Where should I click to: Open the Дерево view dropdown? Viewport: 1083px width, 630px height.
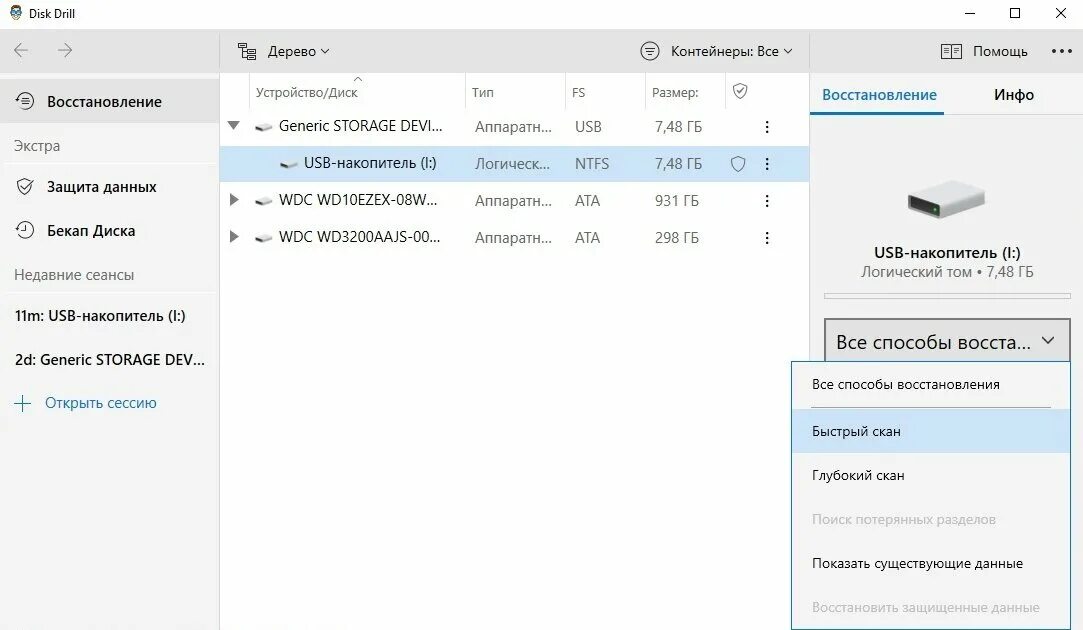[x=284, y=51]
